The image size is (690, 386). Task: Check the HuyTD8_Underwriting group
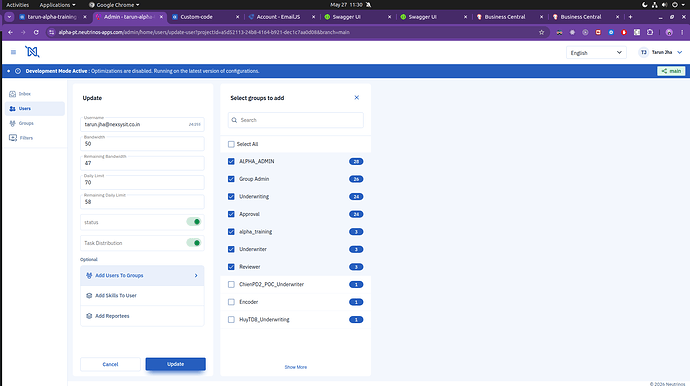pos(231,320)
